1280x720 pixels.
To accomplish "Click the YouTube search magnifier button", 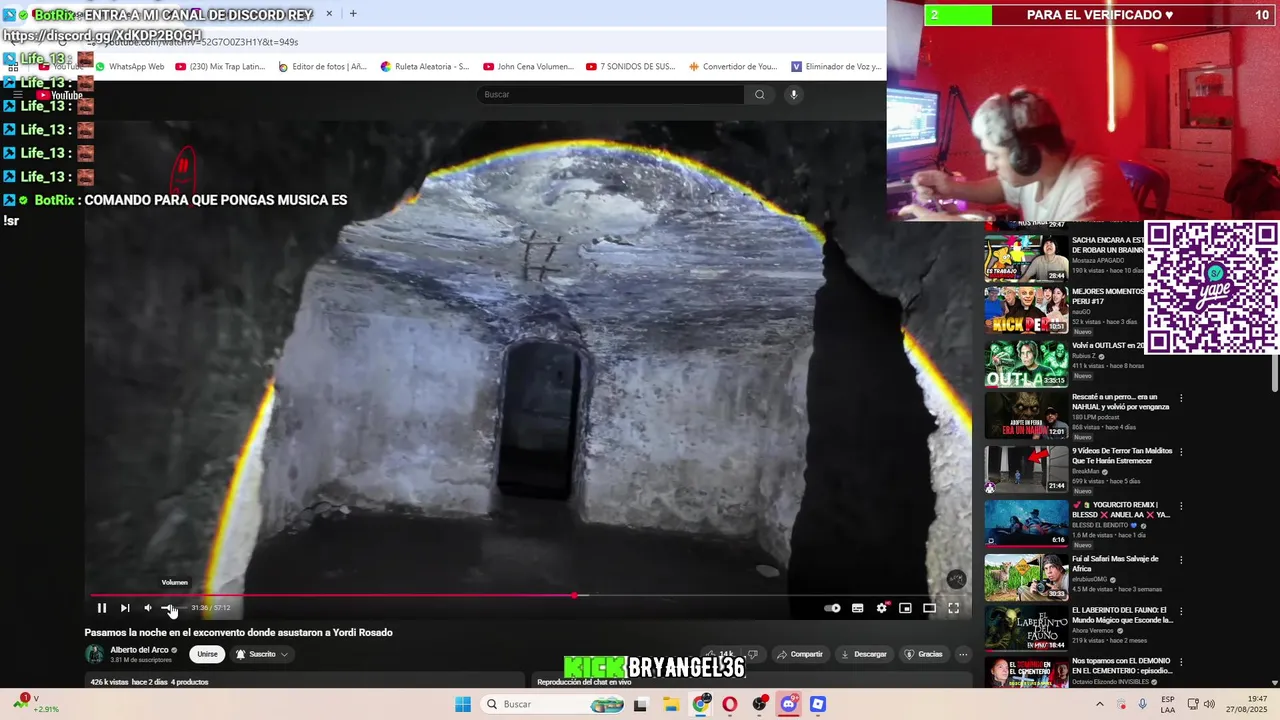I will click(760, 94).
